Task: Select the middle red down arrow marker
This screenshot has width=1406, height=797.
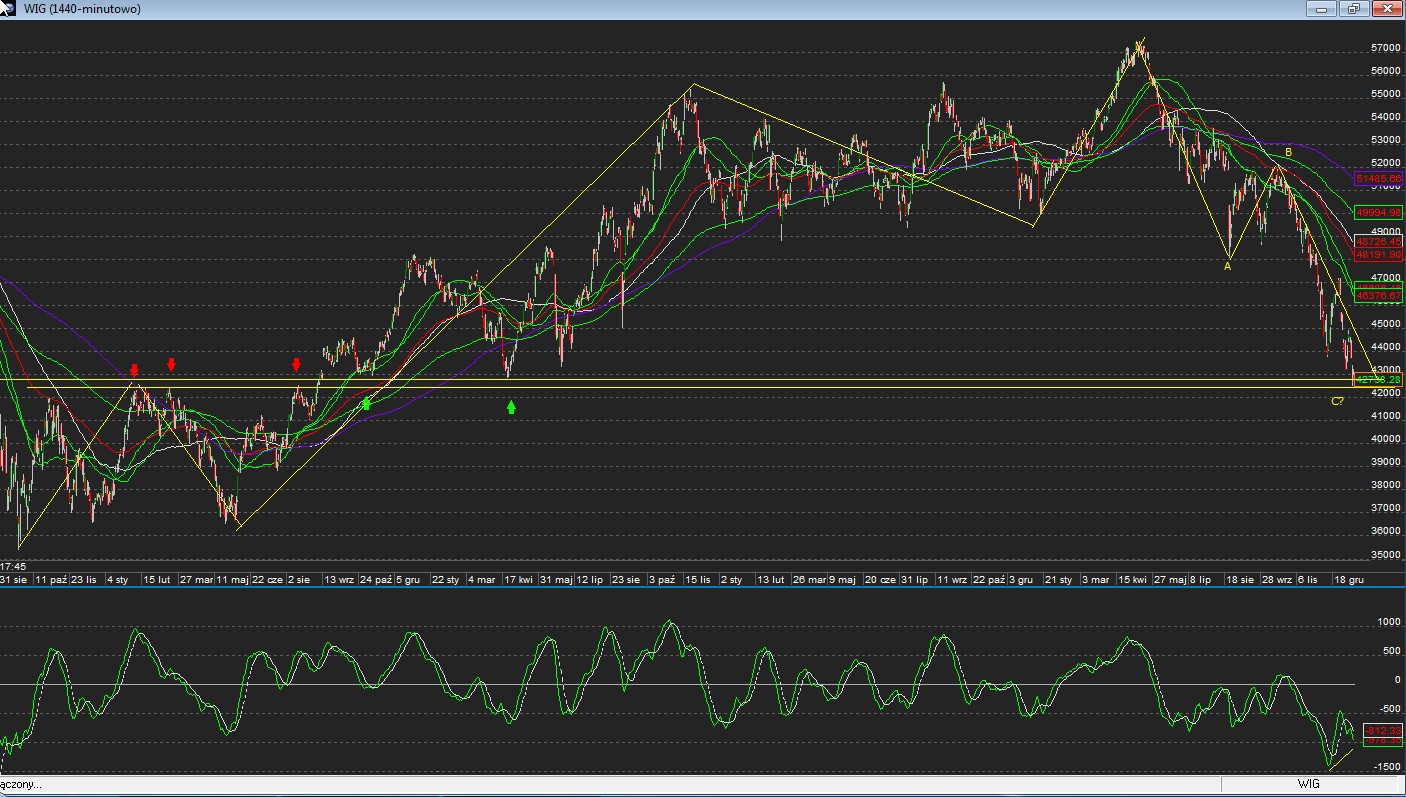Action: tap(171, 364)
